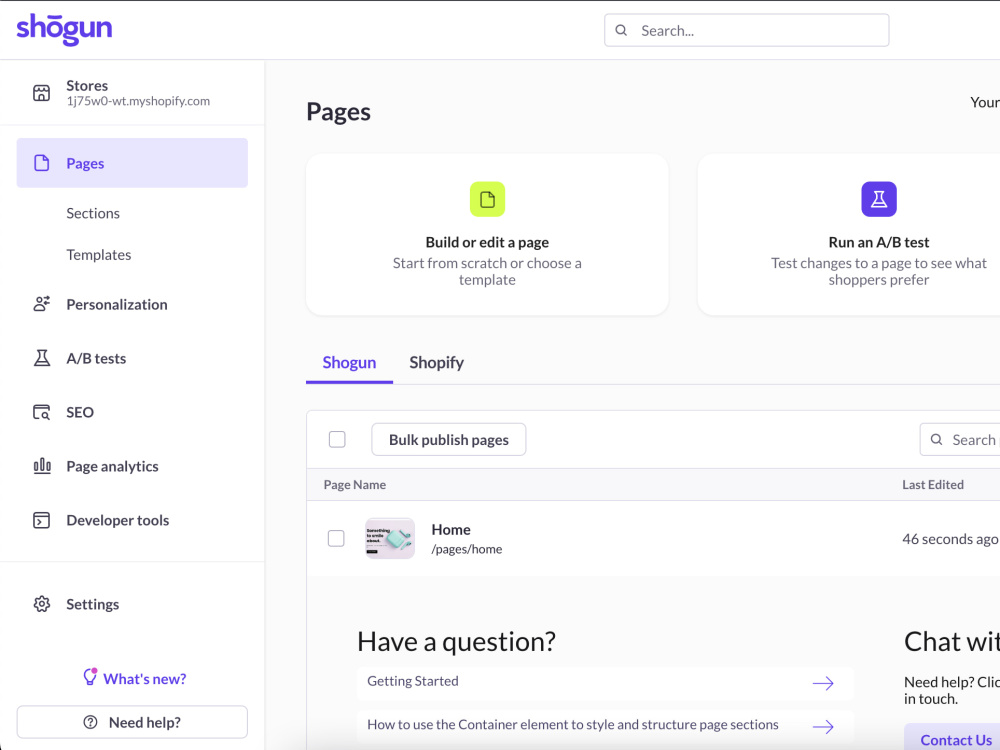Click the Page analytics bar chart icon
The image size is (1000, 750).
pyautogui.click(x=41, y=466)
